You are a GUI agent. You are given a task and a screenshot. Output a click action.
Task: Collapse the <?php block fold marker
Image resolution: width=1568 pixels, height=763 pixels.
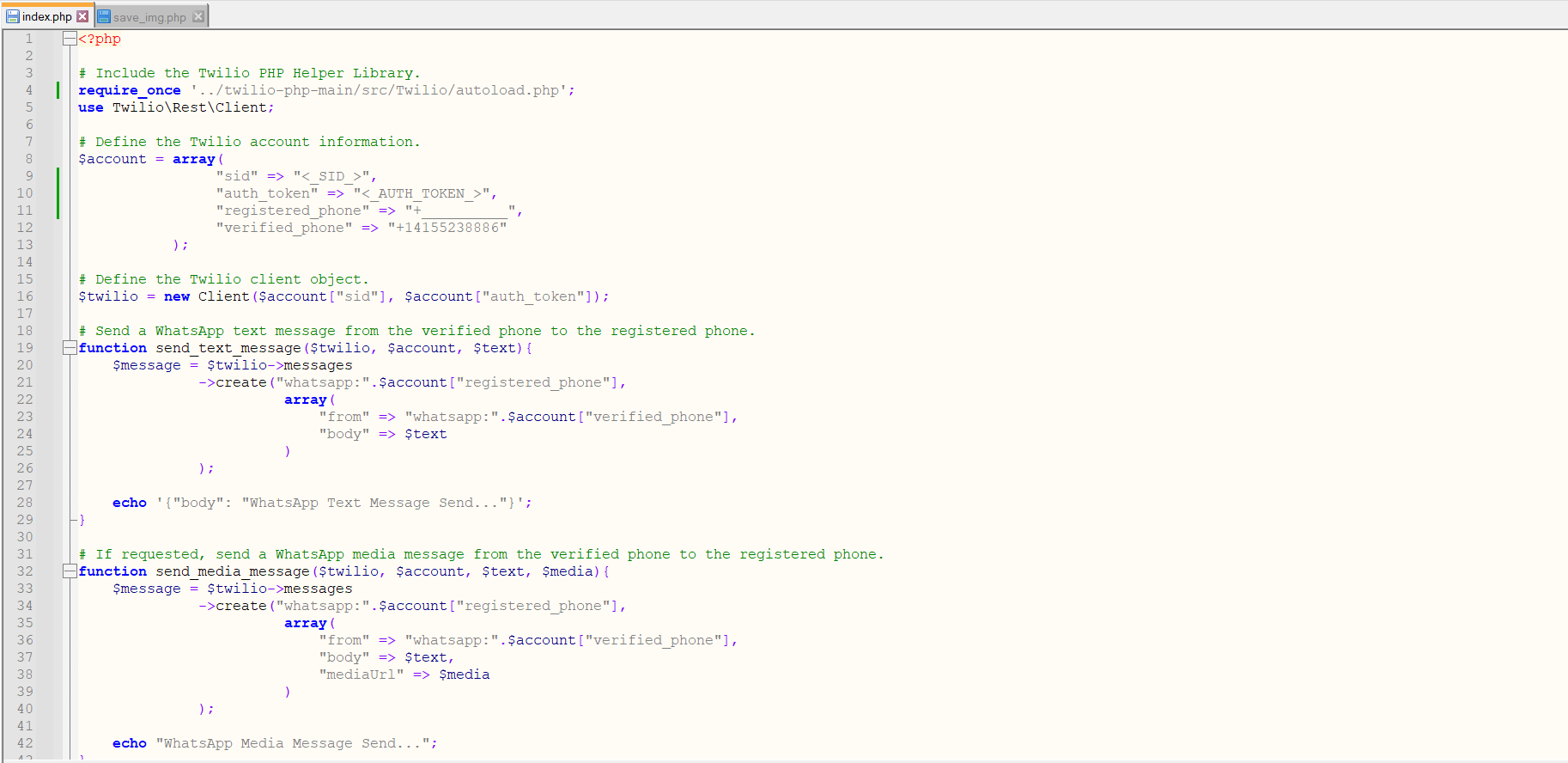point(69,39)
